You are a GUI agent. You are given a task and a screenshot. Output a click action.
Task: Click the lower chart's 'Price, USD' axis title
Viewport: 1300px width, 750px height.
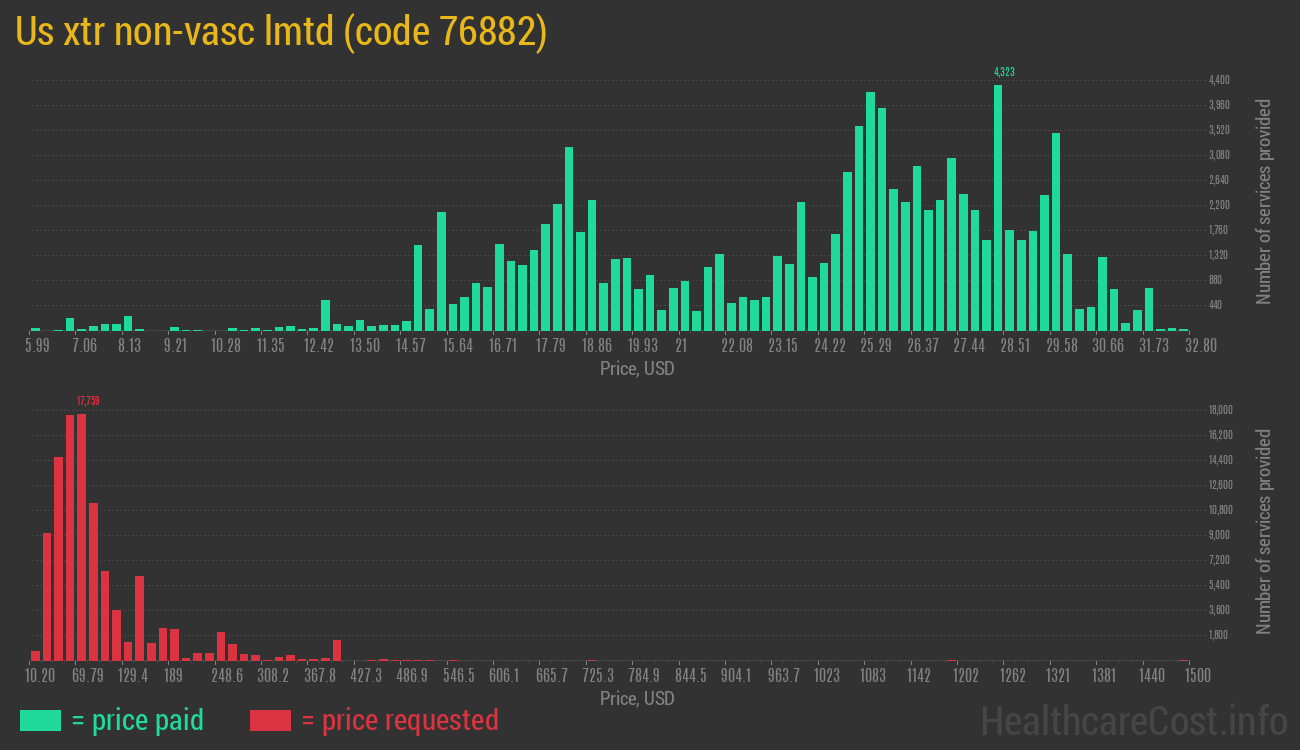[x=637, y=699]
